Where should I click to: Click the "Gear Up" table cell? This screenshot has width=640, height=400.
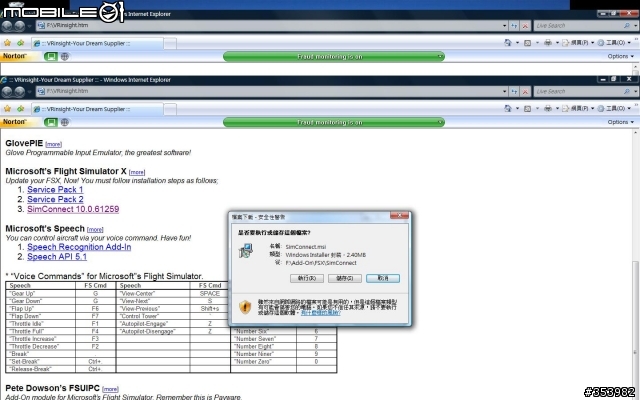[41, 293]
